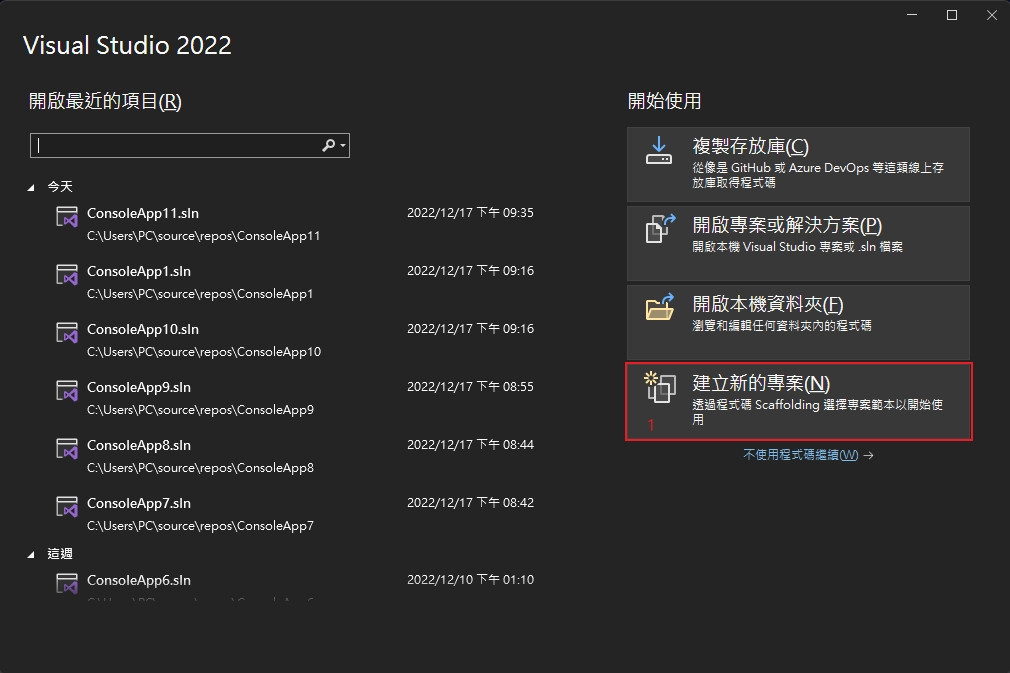Click path C:\Users\PC\source\repos\ConsoleApp9
This screenshot has height=673, width=1010.
pos(200,410)
